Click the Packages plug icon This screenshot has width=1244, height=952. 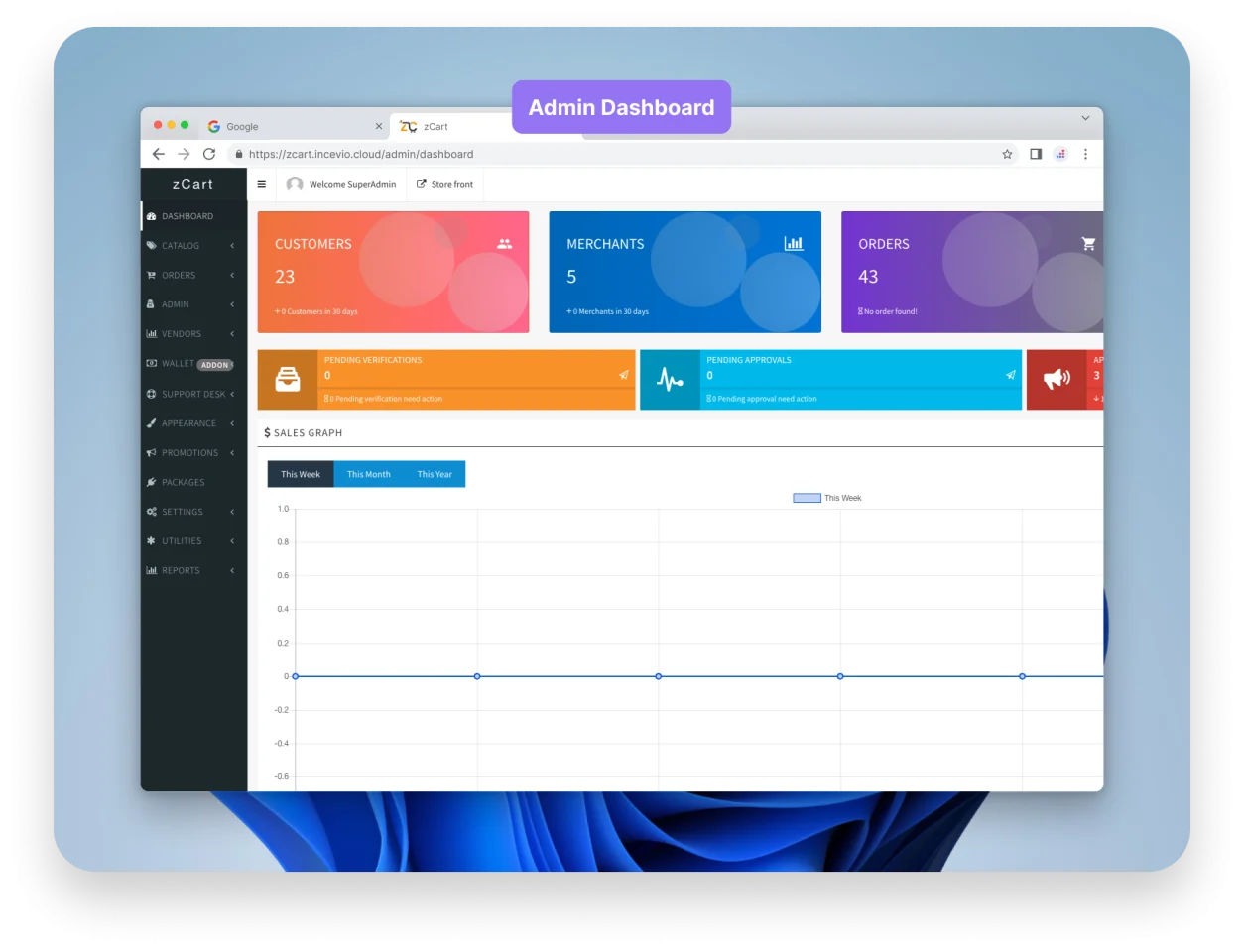point(151,482)
